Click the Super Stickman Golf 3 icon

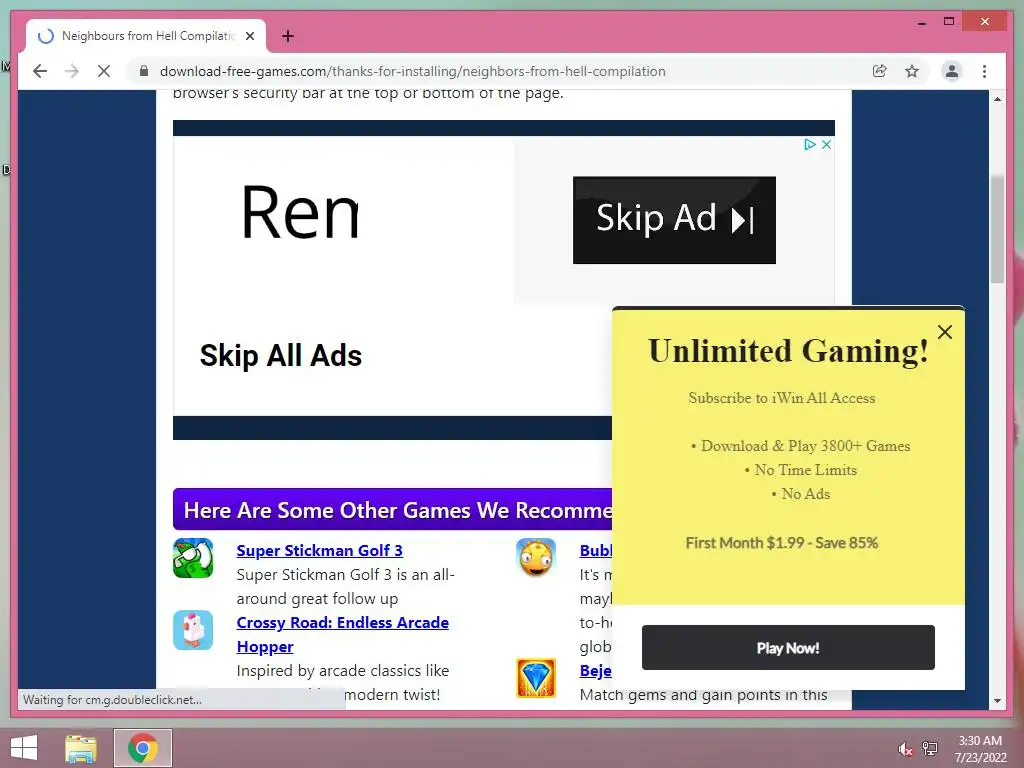[193, 558]
